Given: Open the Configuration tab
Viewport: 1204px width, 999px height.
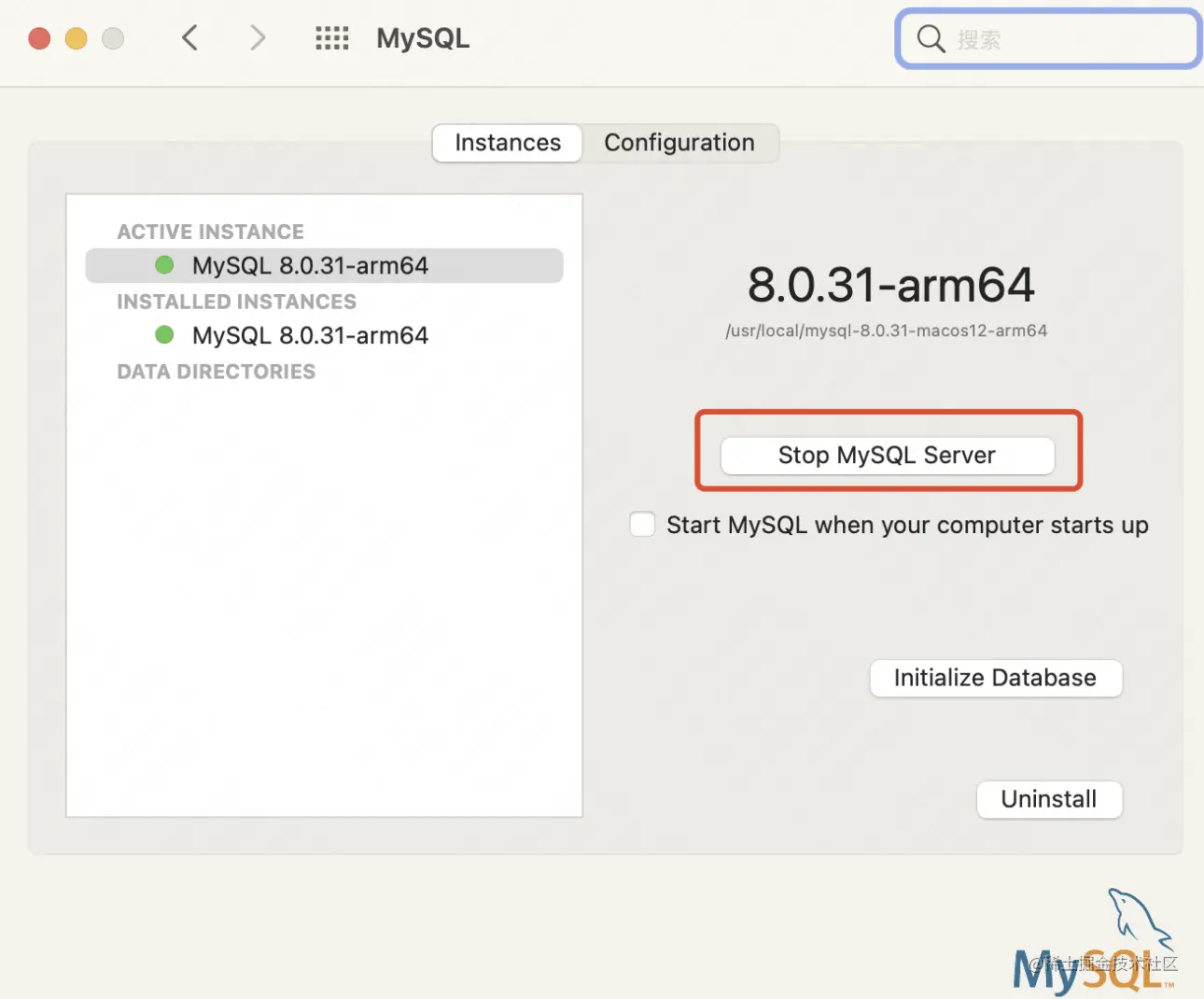Looking at the screenshot, I should tap(679, 143).
